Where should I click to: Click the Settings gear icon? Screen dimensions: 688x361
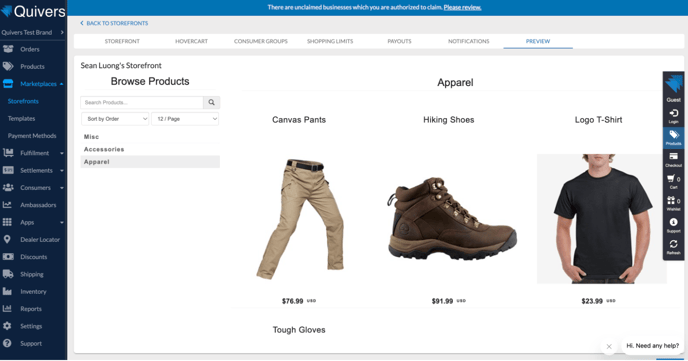point(7,326)
